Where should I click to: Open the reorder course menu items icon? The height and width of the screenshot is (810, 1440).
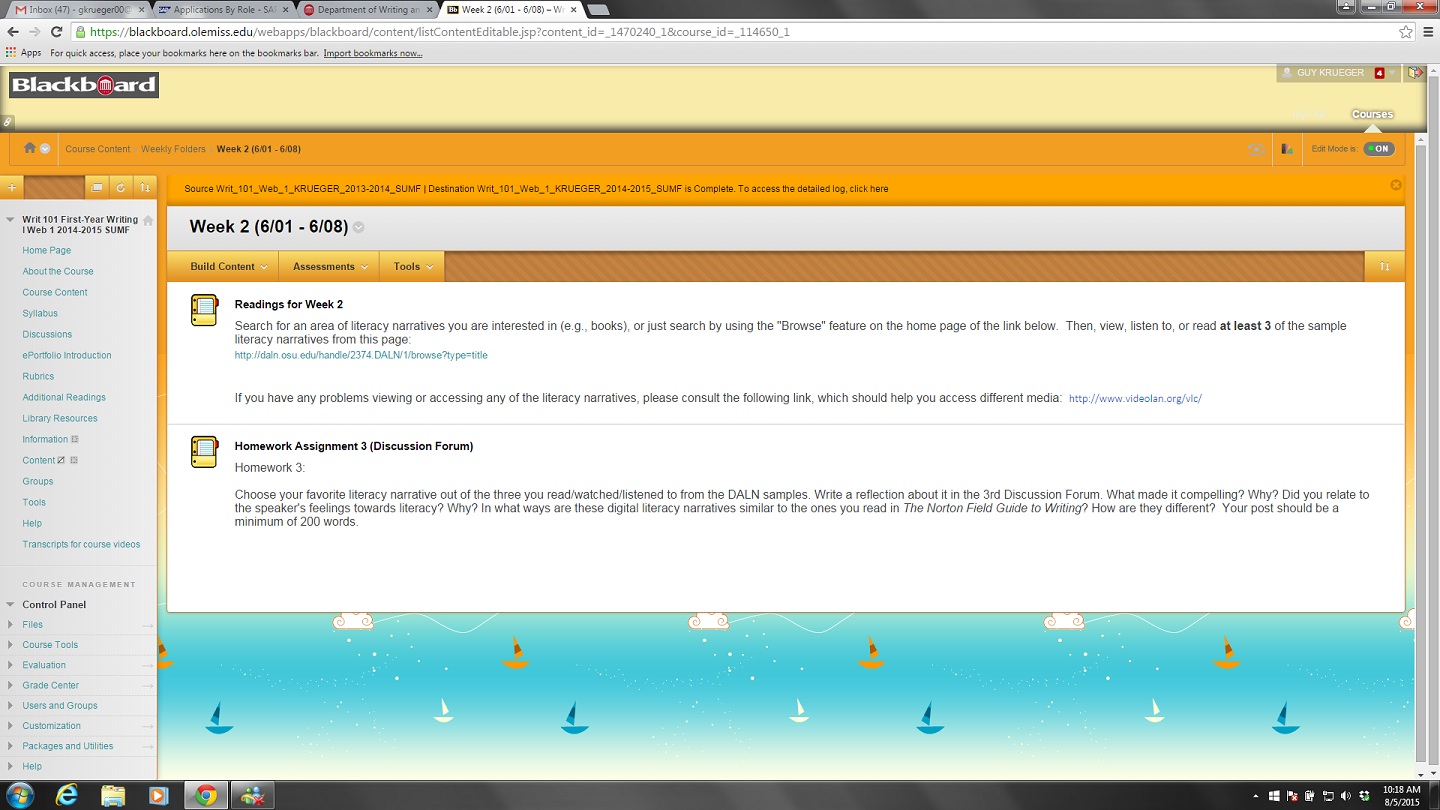tap(145, 187)
